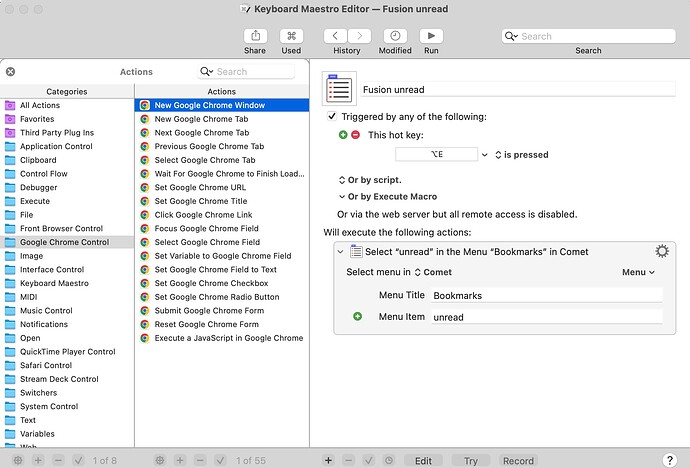690x468 pixels.
Task: Select the Stream Deck Control category
Action: click(67, 379)
